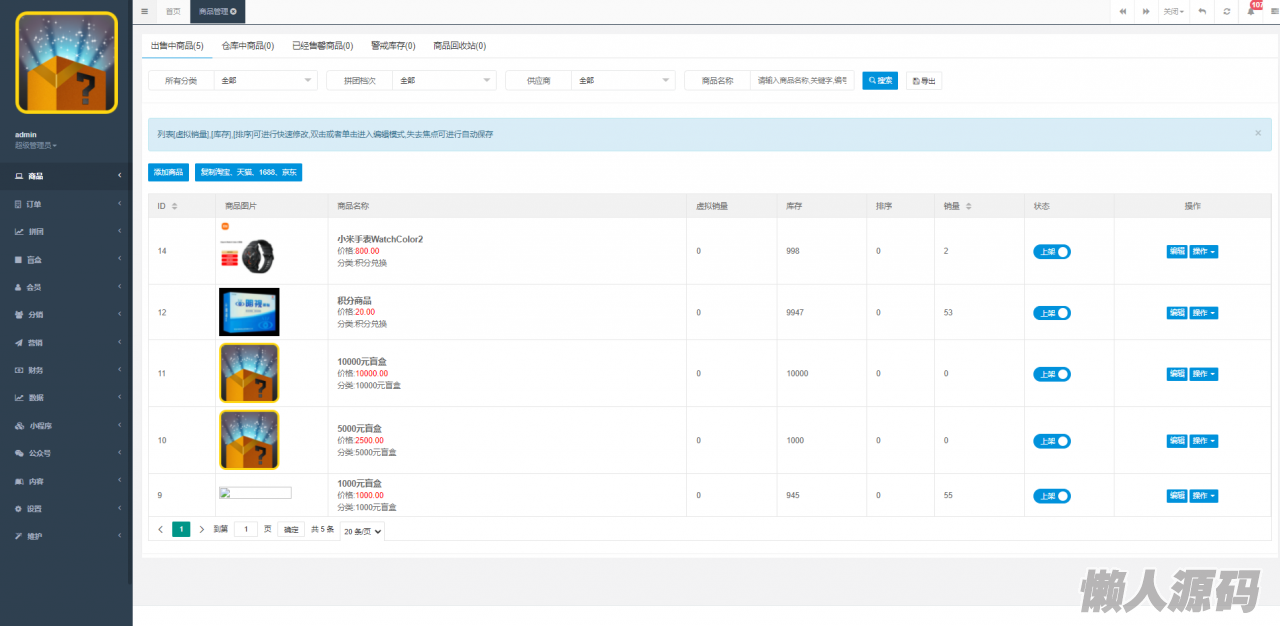Click the 商品名称 search input field
This screenshot has height=626, width=1280.
pyautogui.click(x=802, y=81)
